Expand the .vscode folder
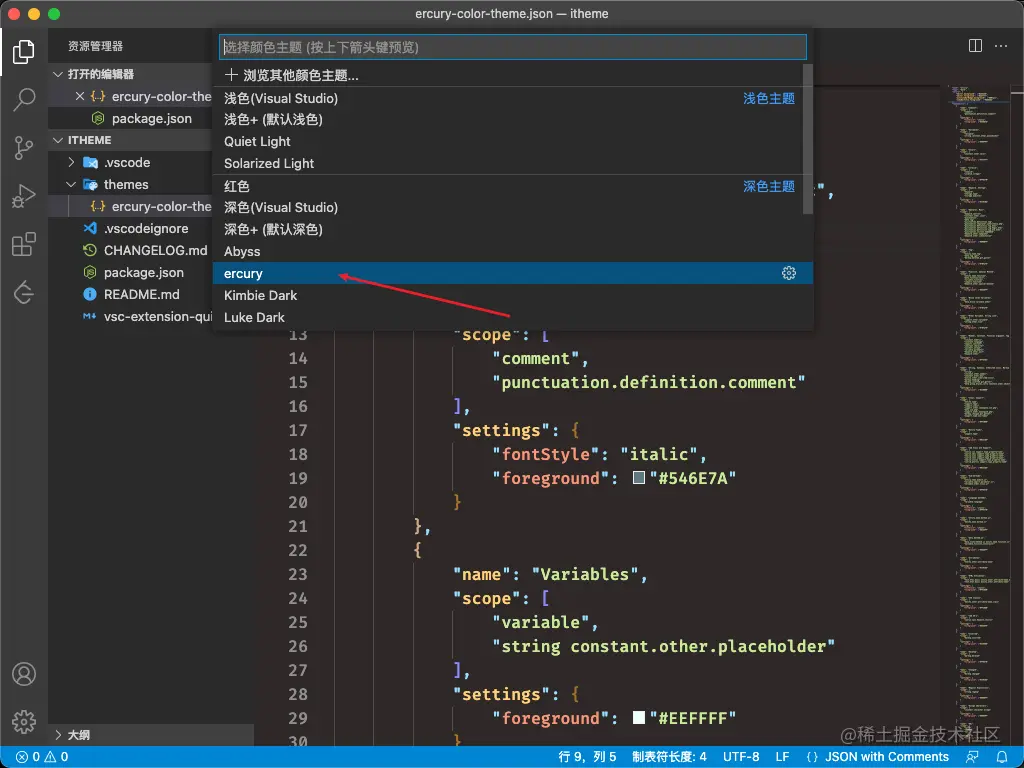Screen dimensions: 1024x768 coord(71,162)
